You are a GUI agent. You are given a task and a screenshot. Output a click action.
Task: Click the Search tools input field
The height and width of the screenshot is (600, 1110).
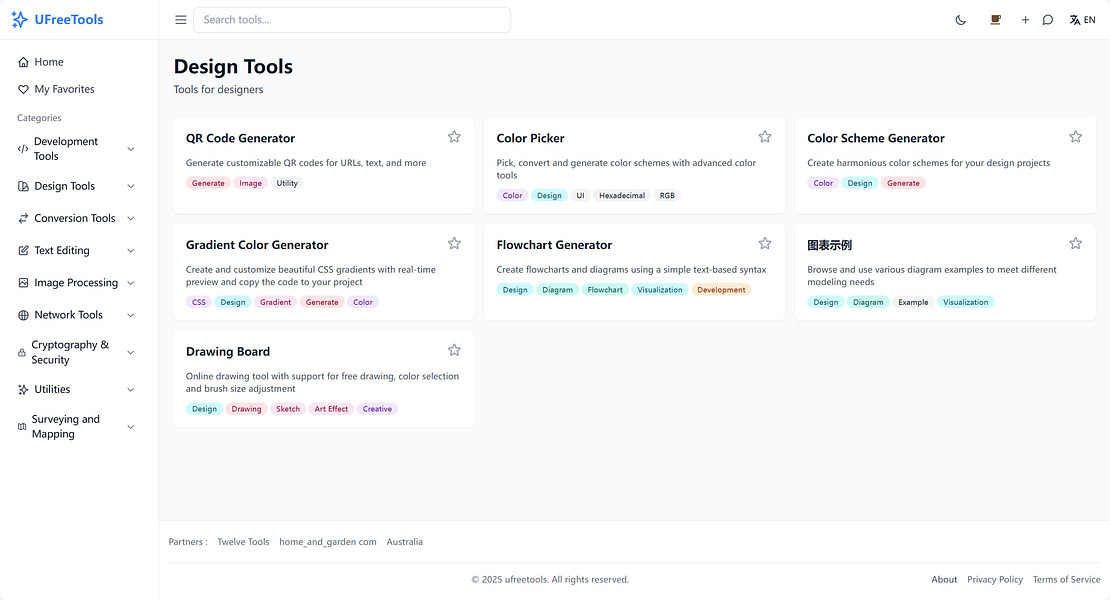pyautogui.click(x=352, y=19)
